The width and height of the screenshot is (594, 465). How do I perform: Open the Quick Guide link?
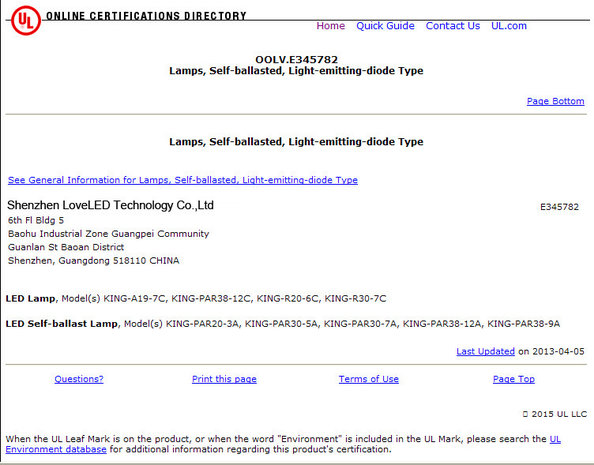(385, 26)
